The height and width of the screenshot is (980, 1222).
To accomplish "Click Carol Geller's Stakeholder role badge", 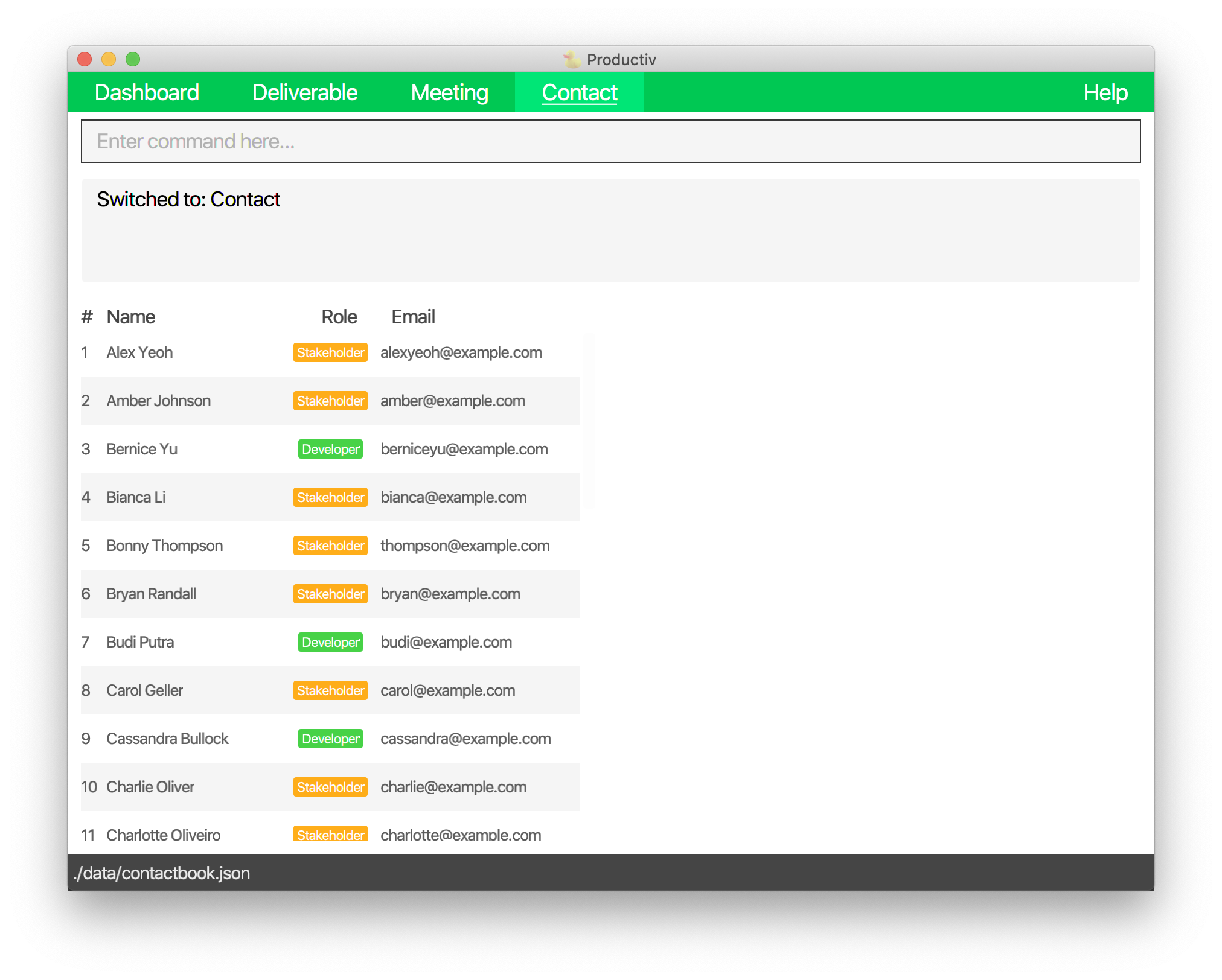I will click(x=330, y=690).
